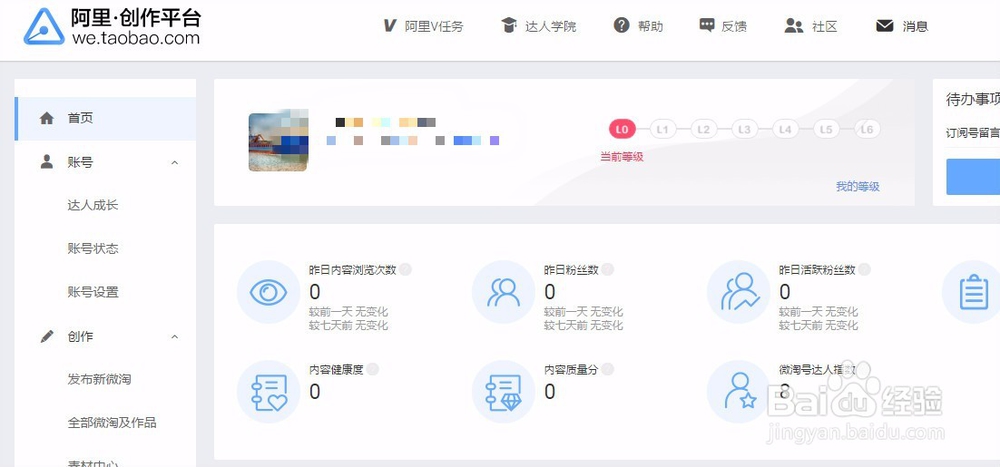Screen dimensions: 1000x467
Task: Click the eye icon for 昨日内容浏览次数
Action: click(268, 292)
